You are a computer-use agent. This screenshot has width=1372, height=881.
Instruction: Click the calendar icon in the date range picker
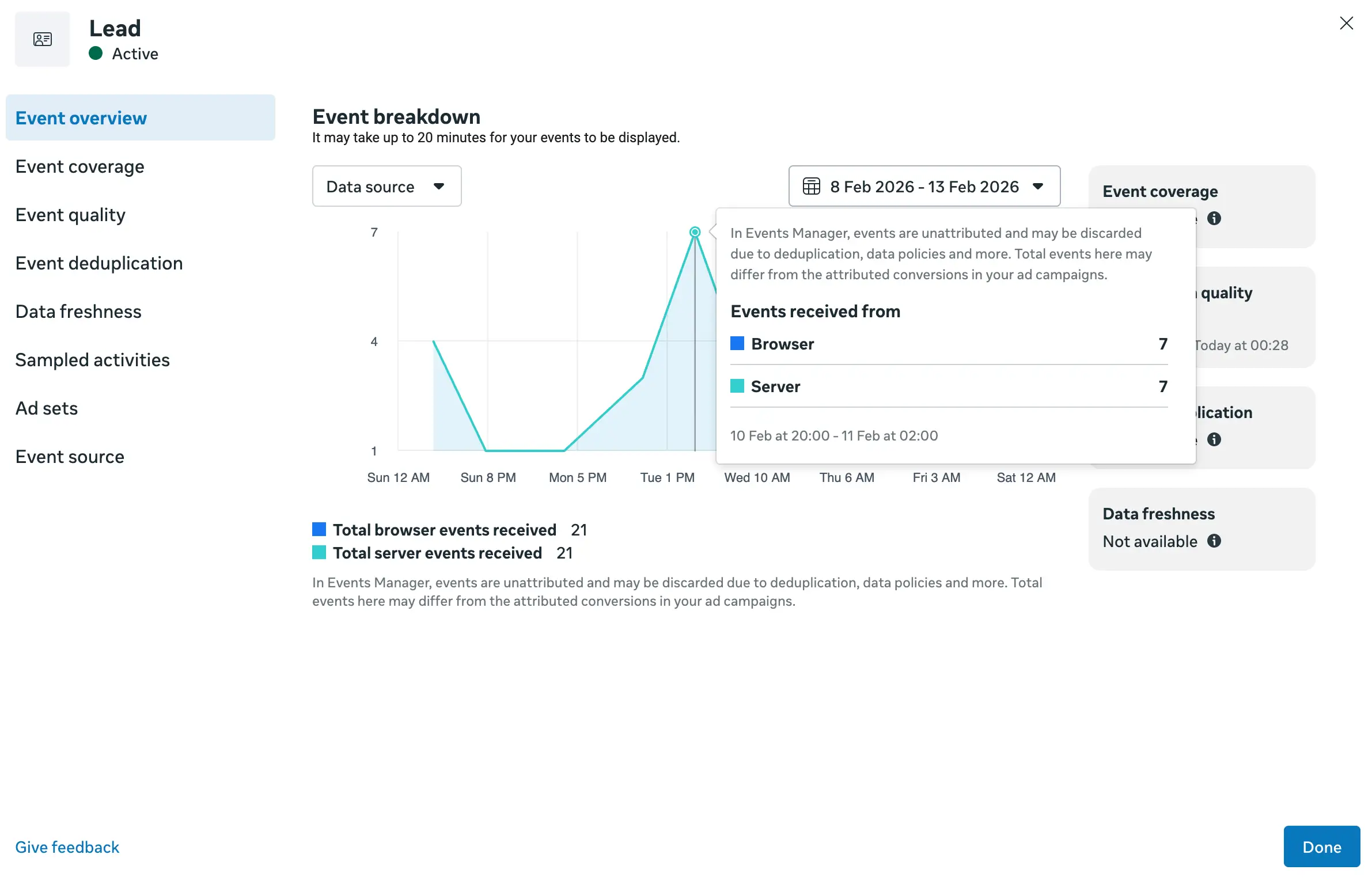812,186
